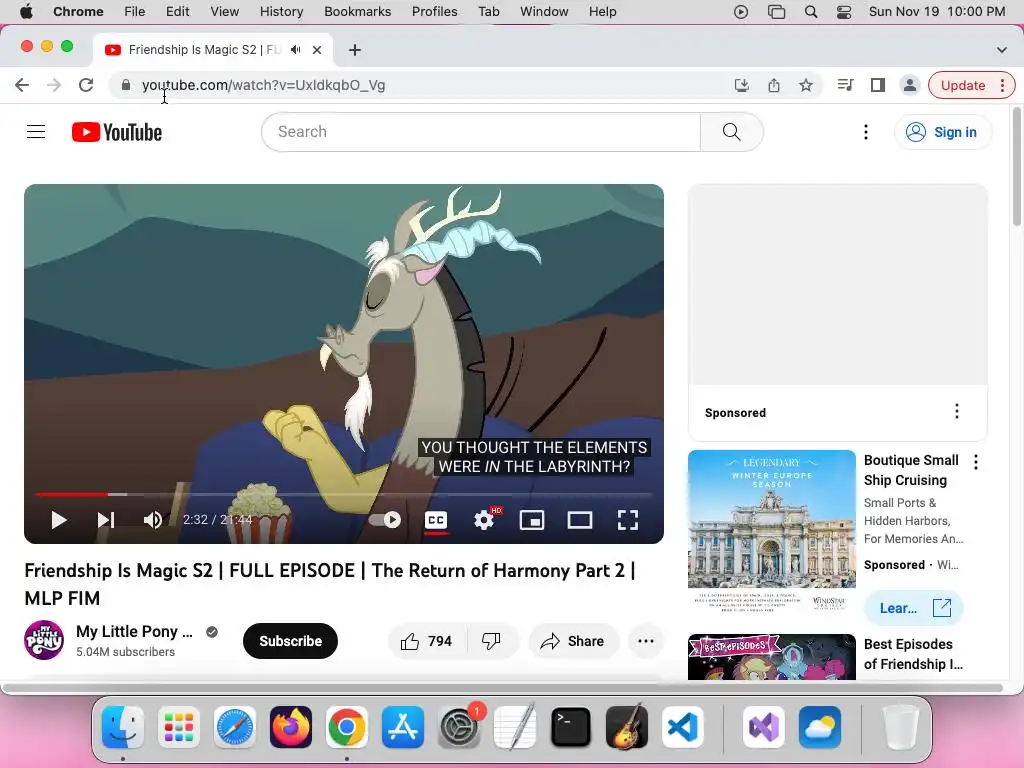Launch Firefox from the dock
This screenshot has height=768, width=1024.
[291, 727]
